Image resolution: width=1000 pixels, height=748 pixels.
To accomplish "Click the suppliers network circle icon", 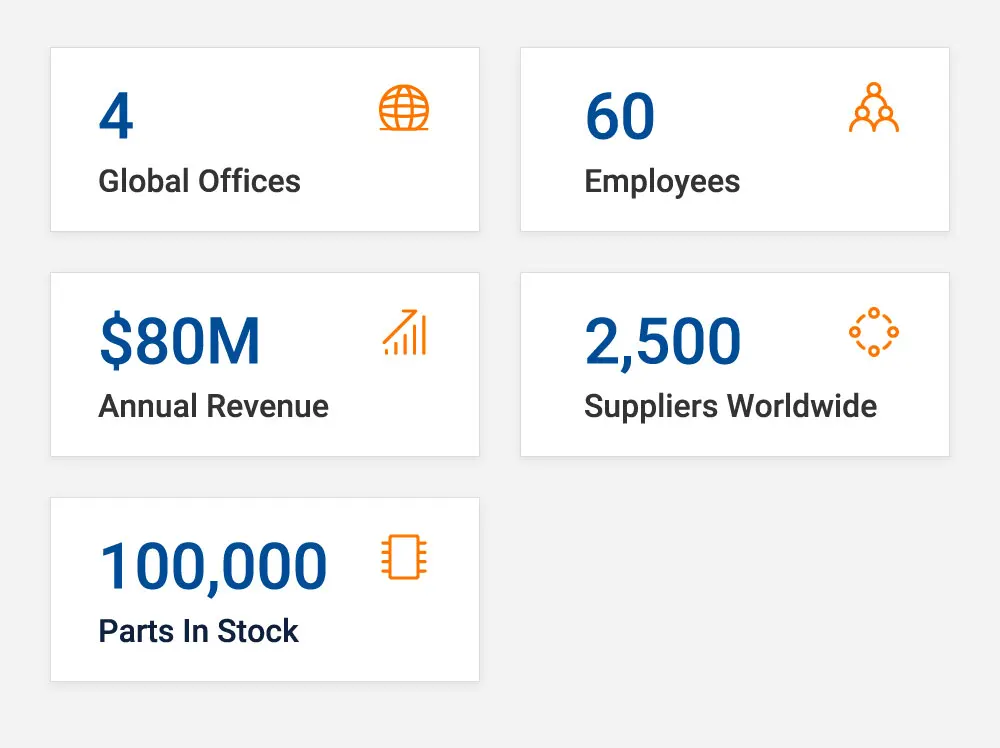I will tap(874, 332).
